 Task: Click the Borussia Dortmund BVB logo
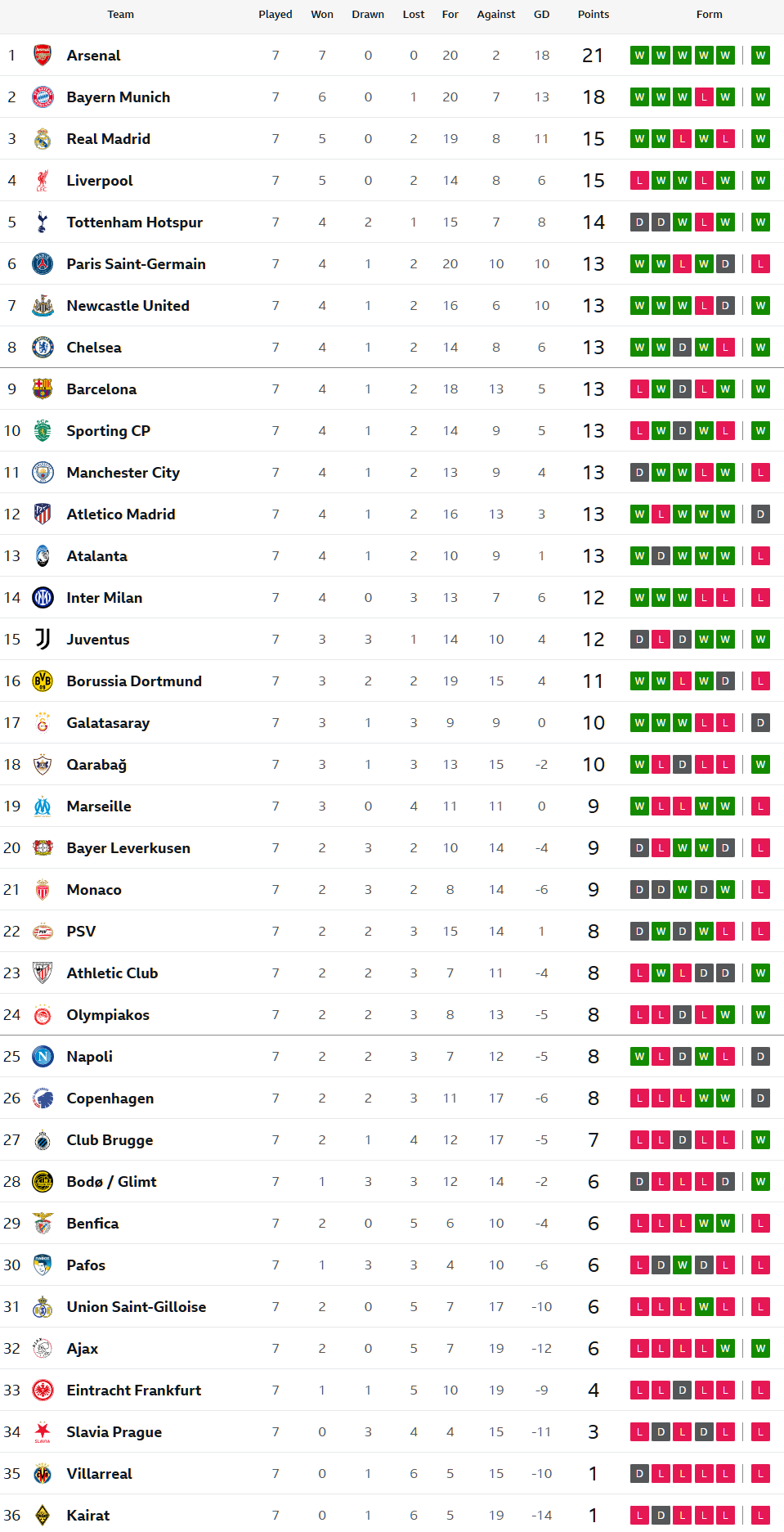(43, 681)
